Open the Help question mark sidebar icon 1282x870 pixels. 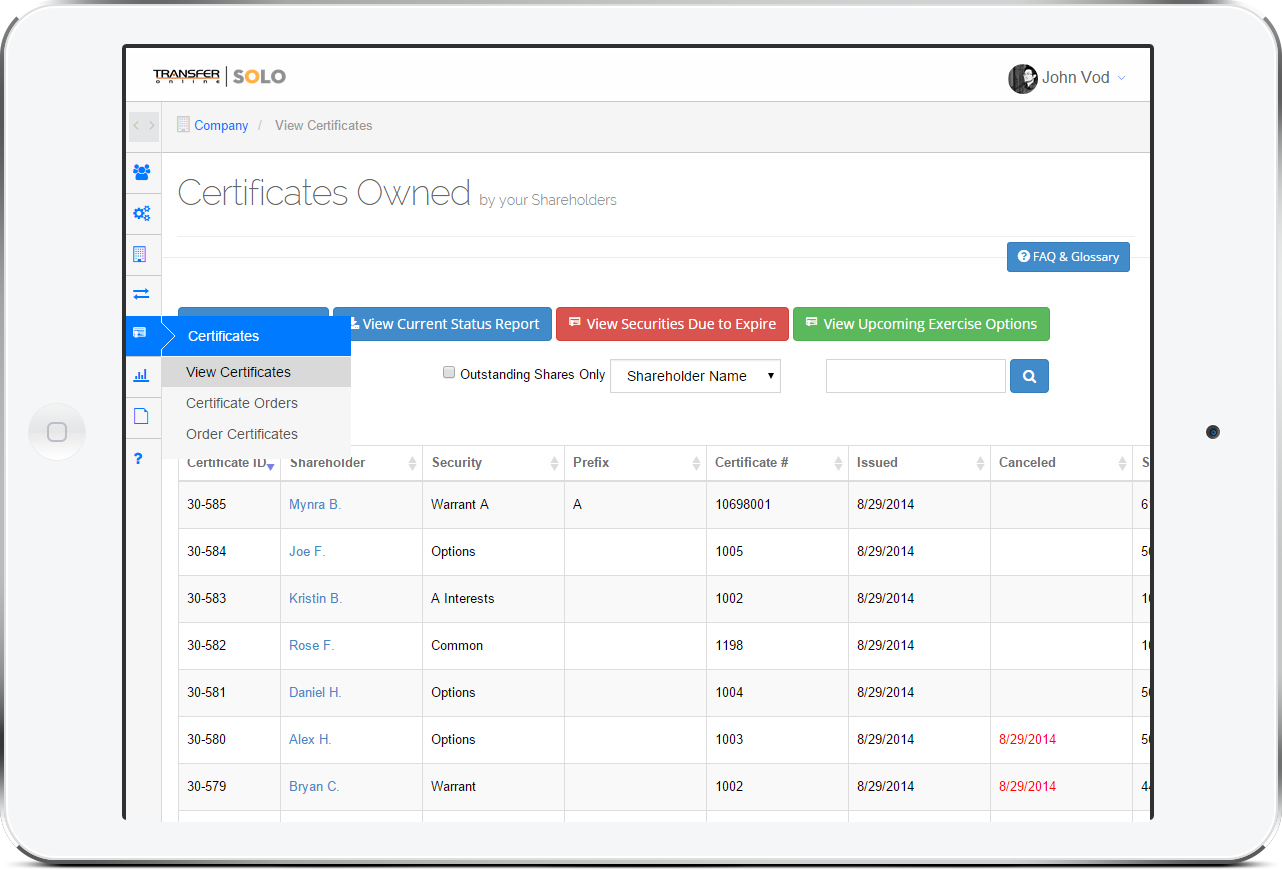(139, 458)
